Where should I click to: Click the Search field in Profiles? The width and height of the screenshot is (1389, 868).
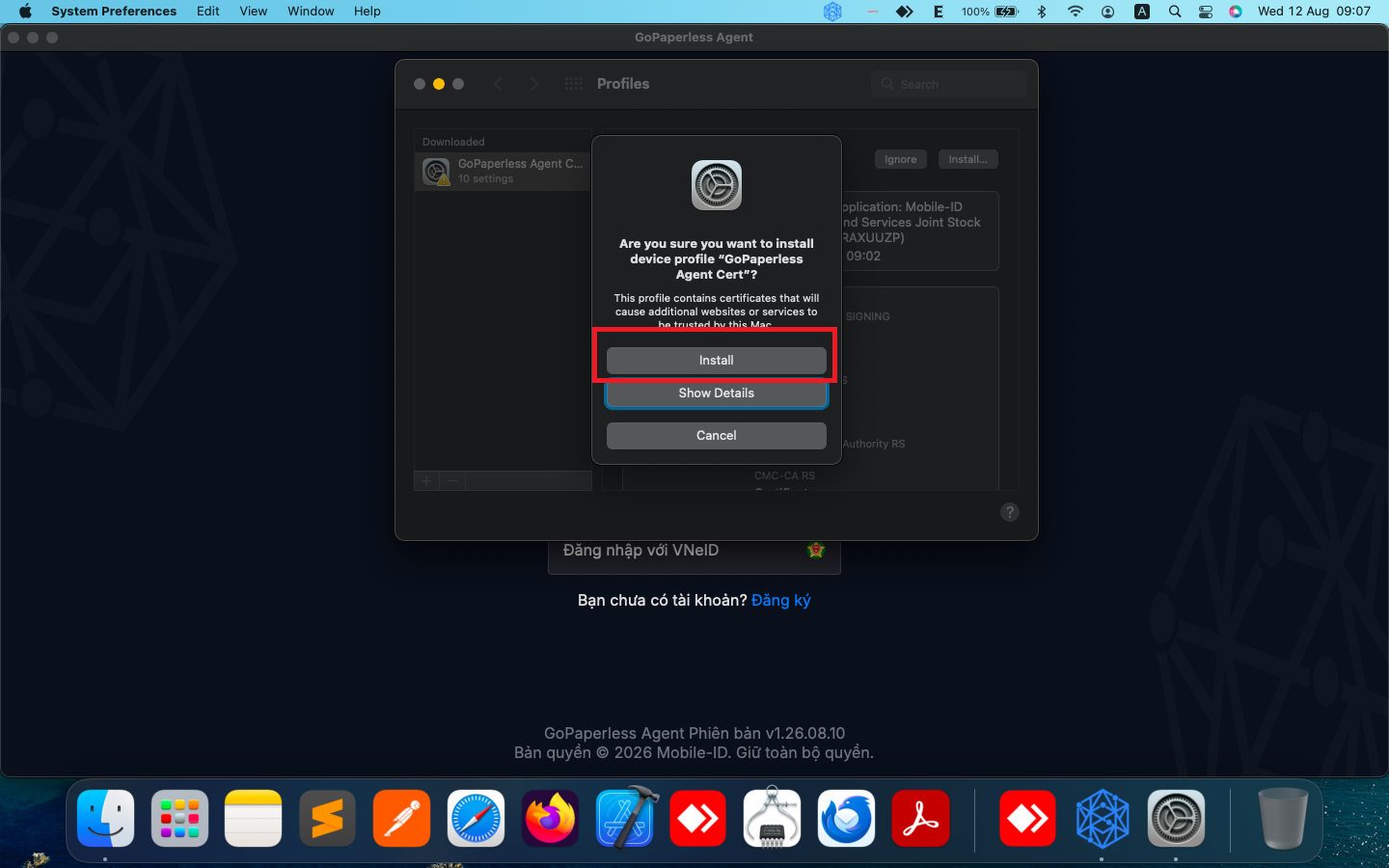(x=949, y=84)
